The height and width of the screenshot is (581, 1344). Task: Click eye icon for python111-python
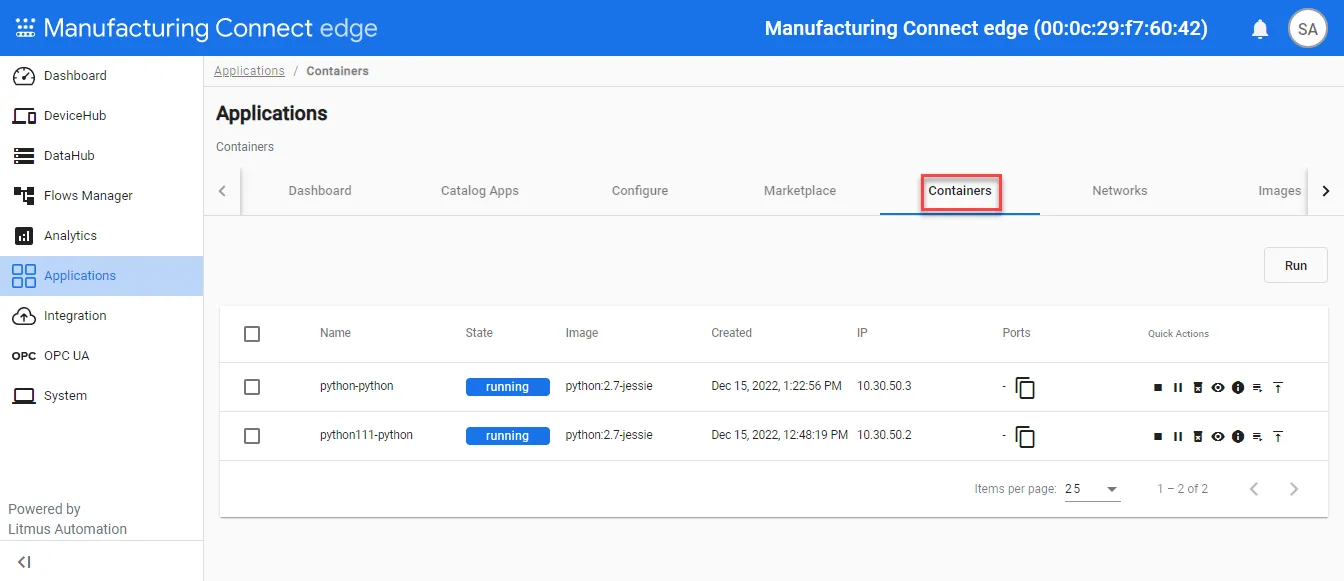(x=1218, y=436)
